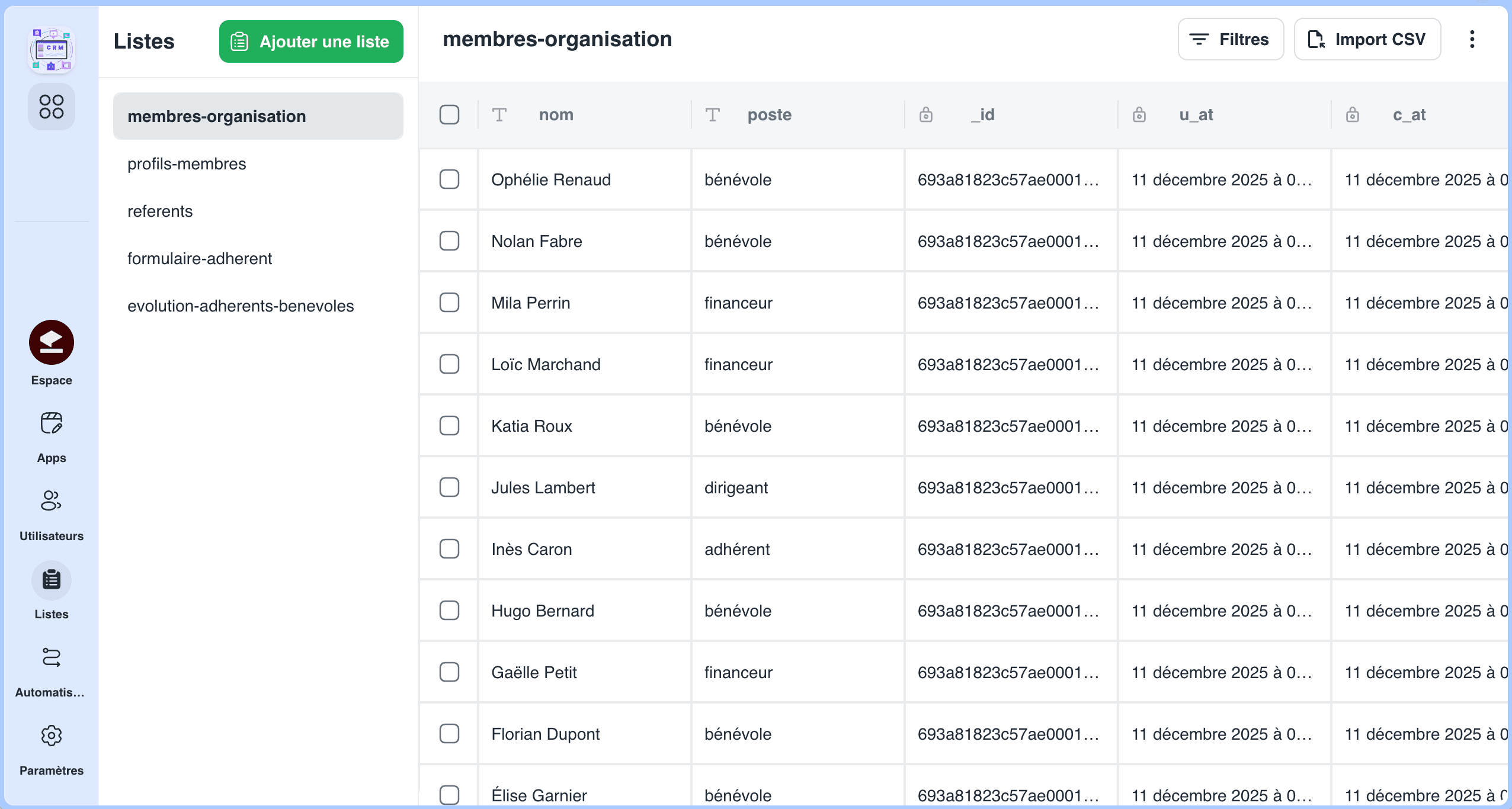This screenshot has height=809, width=1512.
Task: Open the Espace workspace icon
Action: tap(51, 343)
